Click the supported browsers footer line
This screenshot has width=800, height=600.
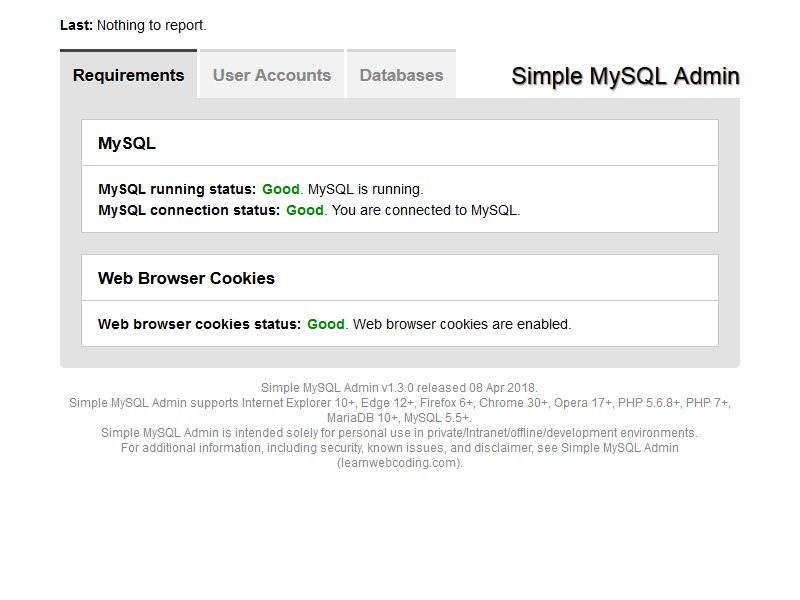point(399,403)
